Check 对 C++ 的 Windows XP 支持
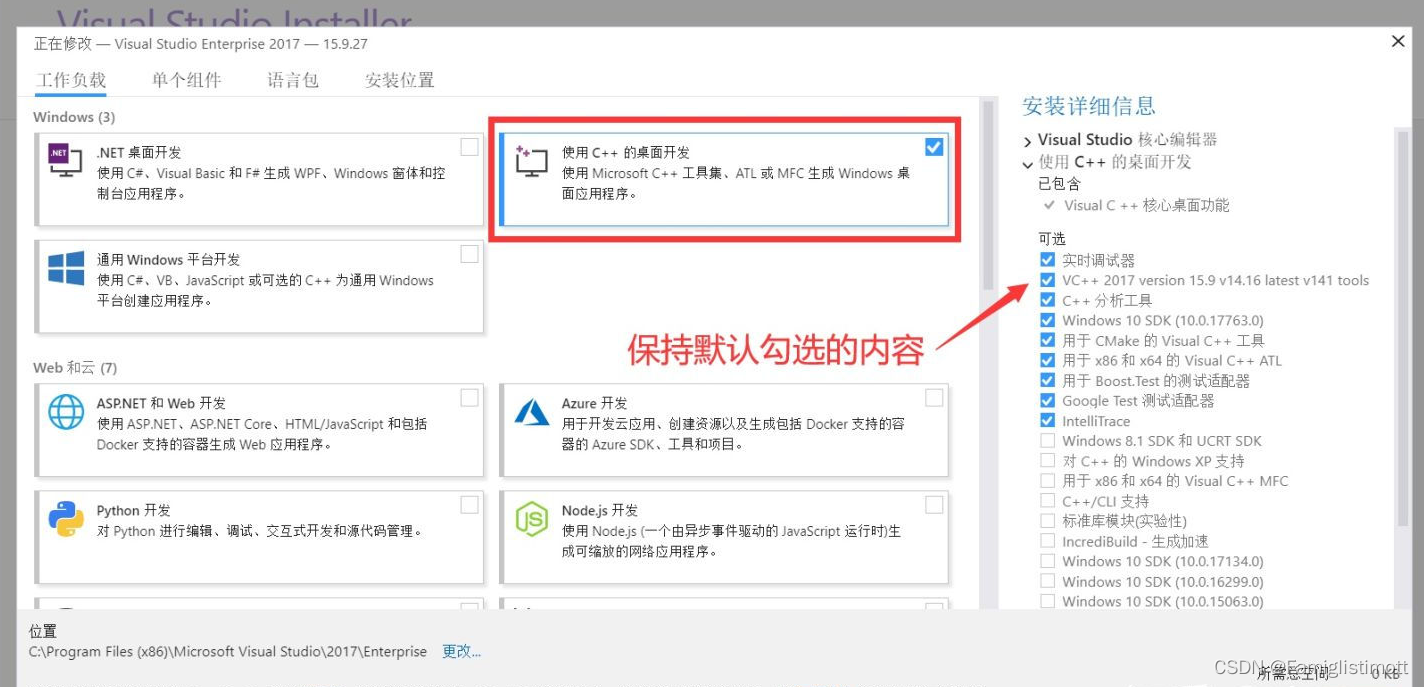1424x687 pixels. (x=1047, y=460)
